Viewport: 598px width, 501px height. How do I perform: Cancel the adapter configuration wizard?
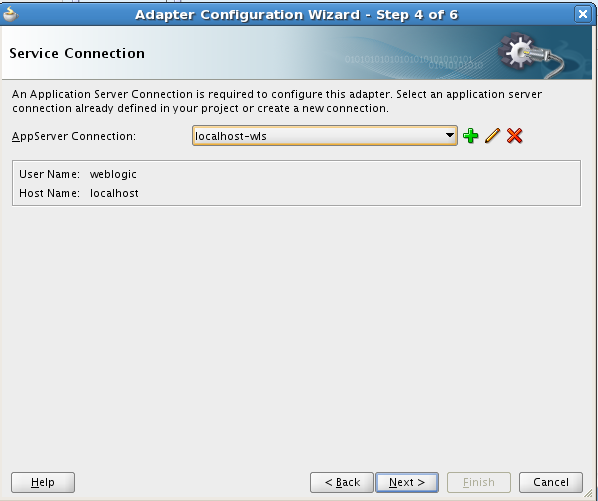point(551,482)
